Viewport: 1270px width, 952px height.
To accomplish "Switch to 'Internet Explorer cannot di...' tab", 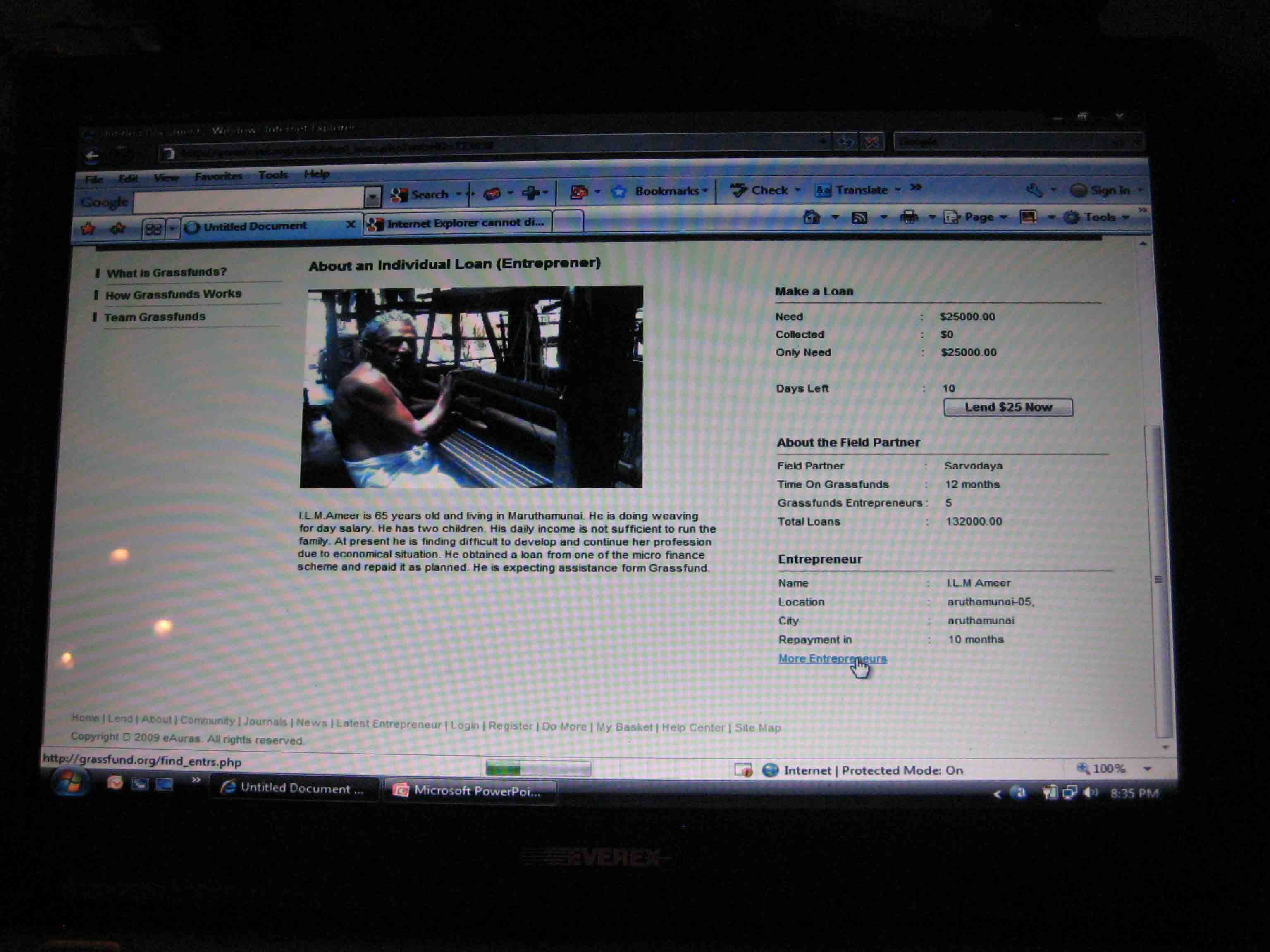I will [458, 223].
